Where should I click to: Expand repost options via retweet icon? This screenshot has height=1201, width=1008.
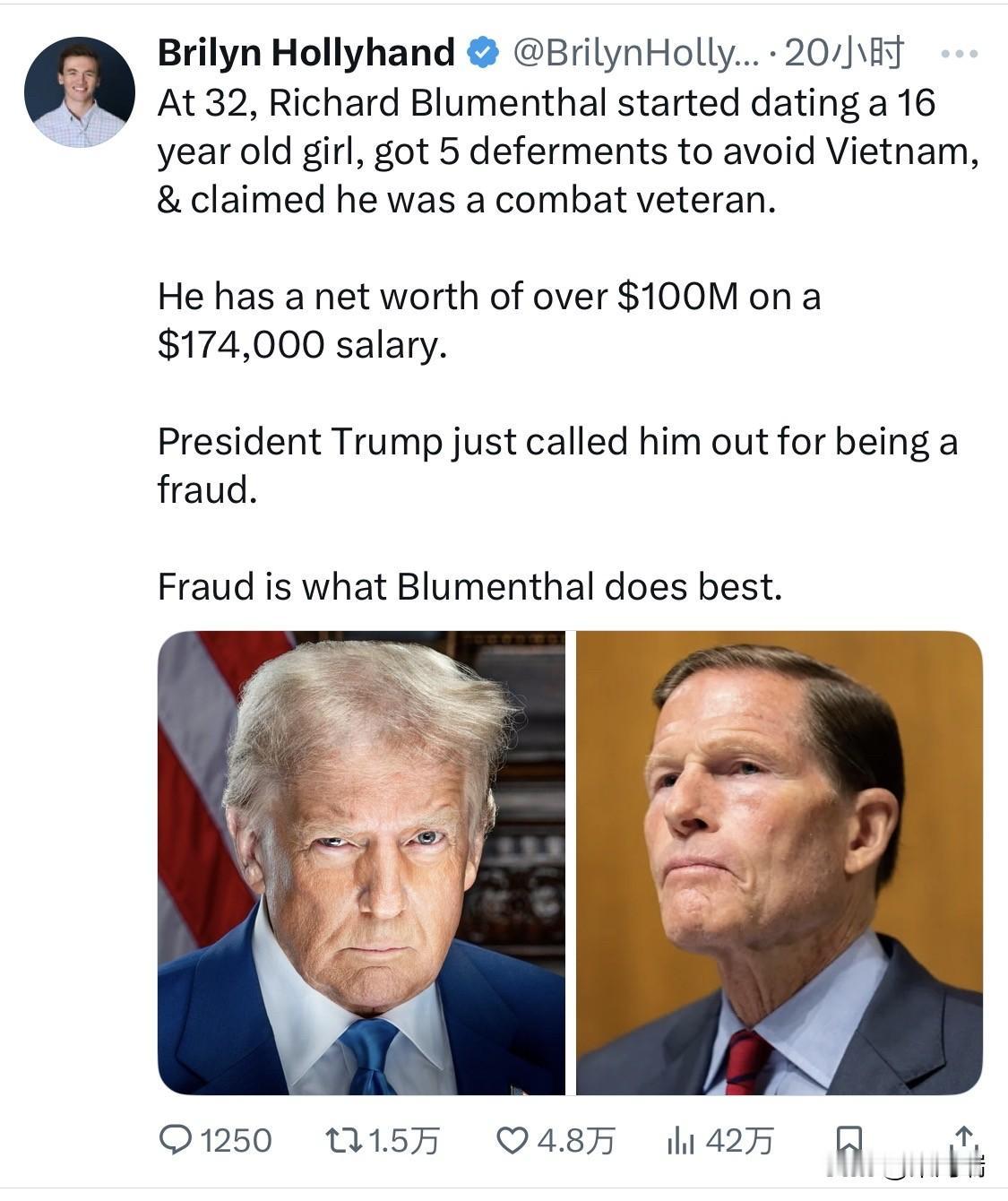click(343, 1140)
